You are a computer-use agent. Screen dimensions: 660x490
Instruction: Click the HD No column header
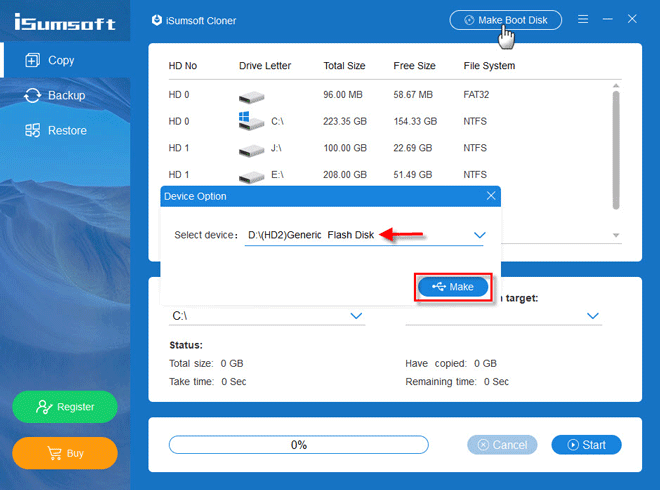pos(183,66)
